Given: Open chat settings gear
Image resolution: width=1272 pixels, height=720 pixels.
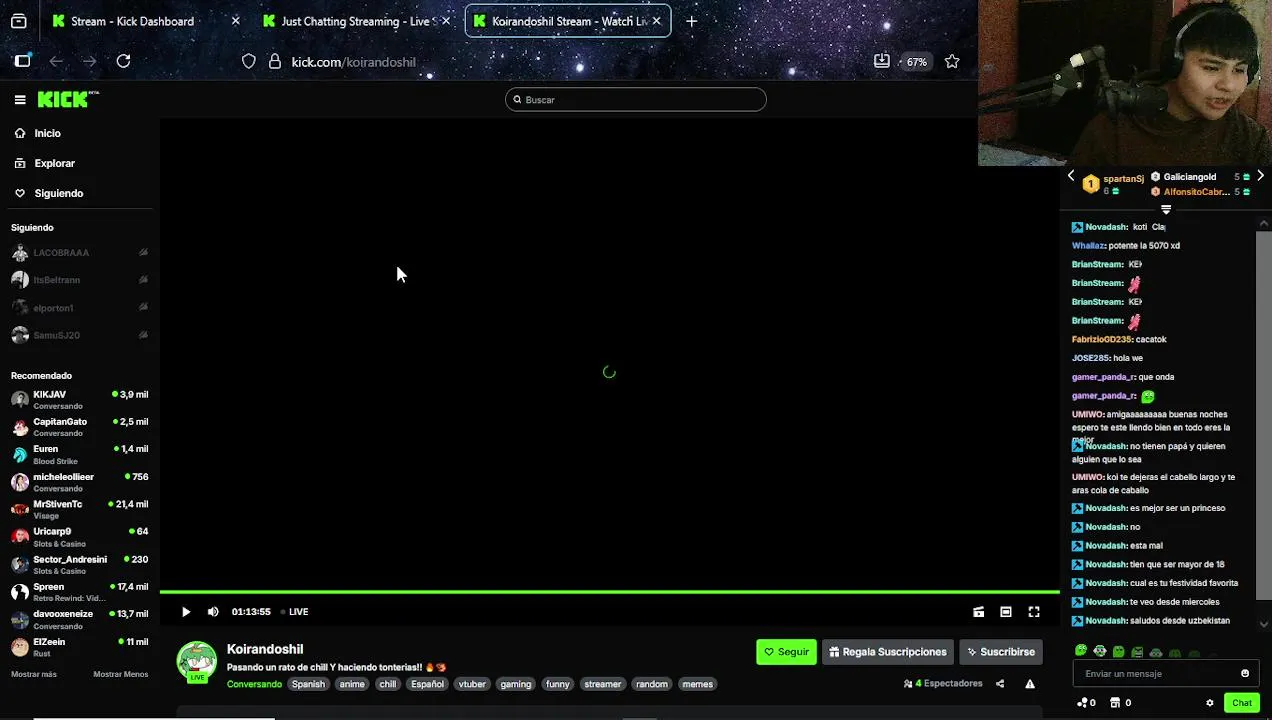Looking at the screenshot, I should click(1210, 703).
